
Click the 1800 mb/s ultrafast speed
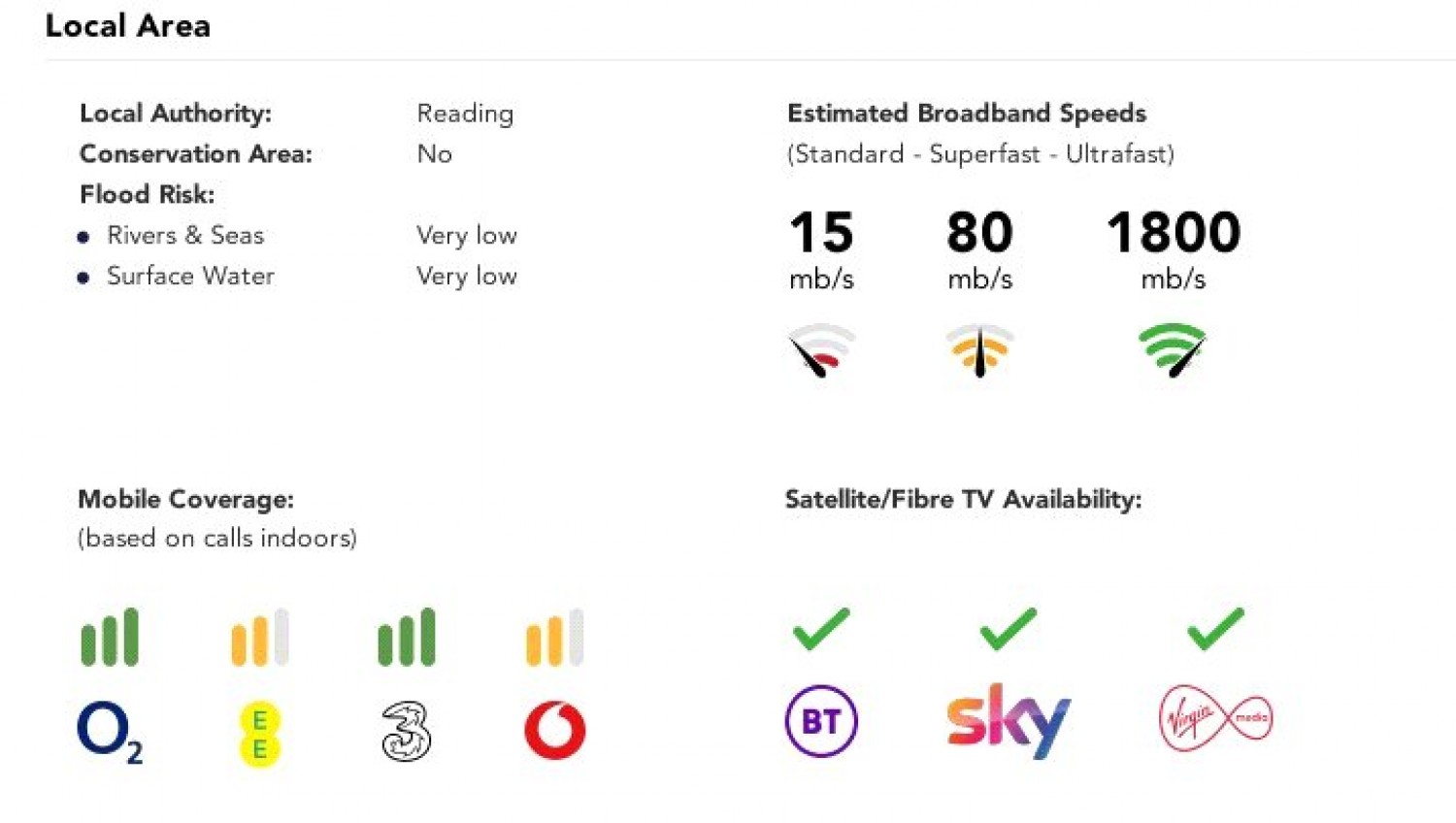tap(1173, 233)
